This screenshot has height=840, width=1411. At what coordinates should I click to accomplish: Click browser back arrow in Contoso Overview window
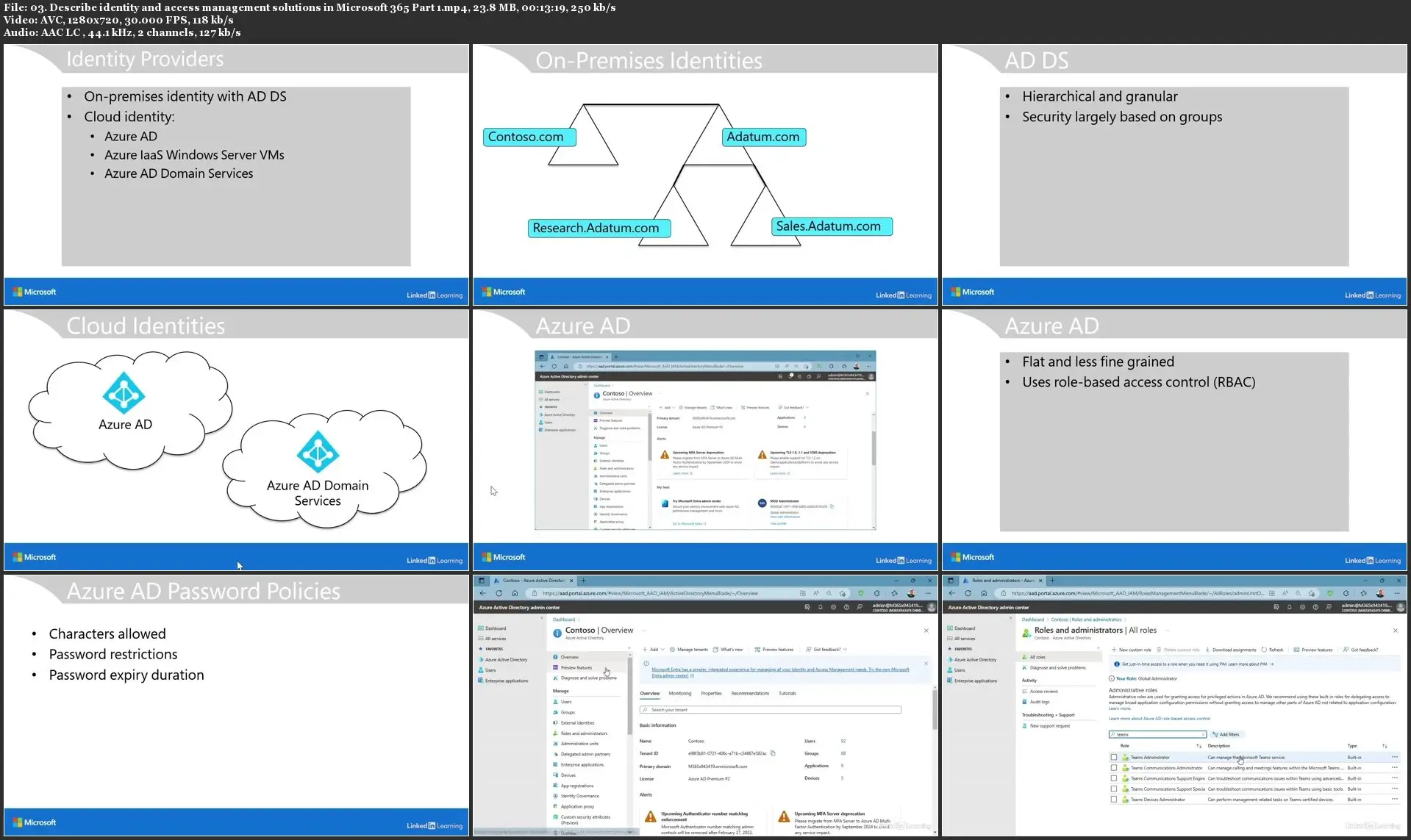click(x=483, y=593)
